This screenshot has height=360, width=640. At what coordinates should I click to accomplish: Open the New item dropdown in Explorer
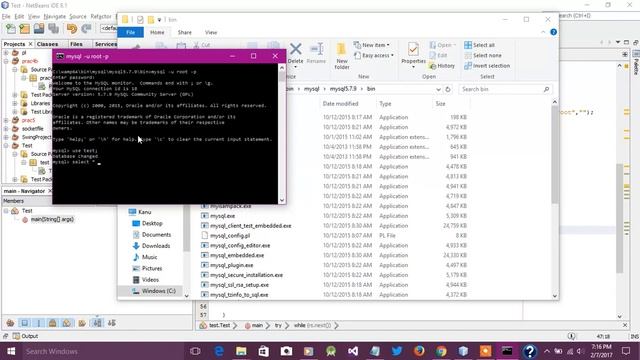pos(372,45)
